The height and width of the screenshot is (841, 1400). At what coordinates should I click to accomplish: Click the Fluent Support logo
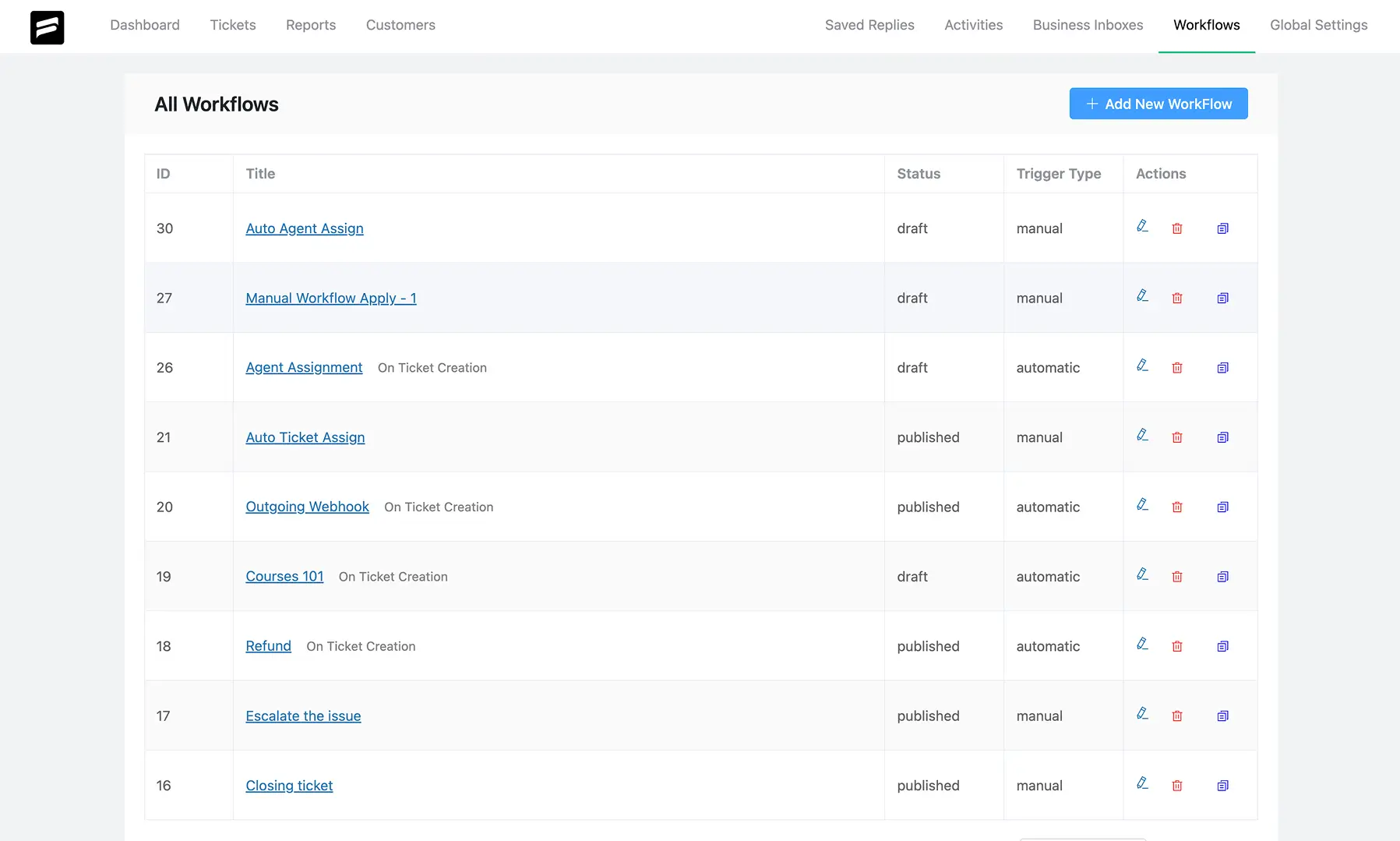pyautogui.click(x=48, y=27)
